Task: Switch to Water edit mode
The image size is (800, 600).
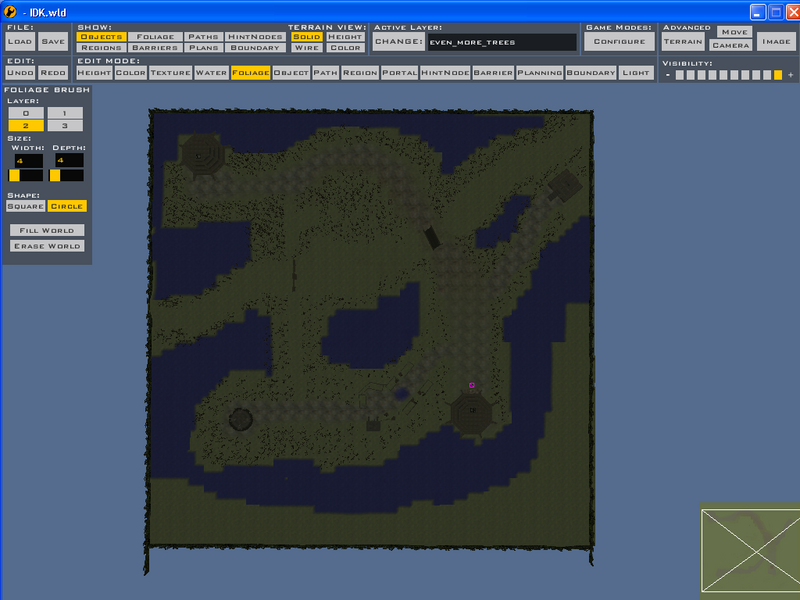Action: click(211, 72)
